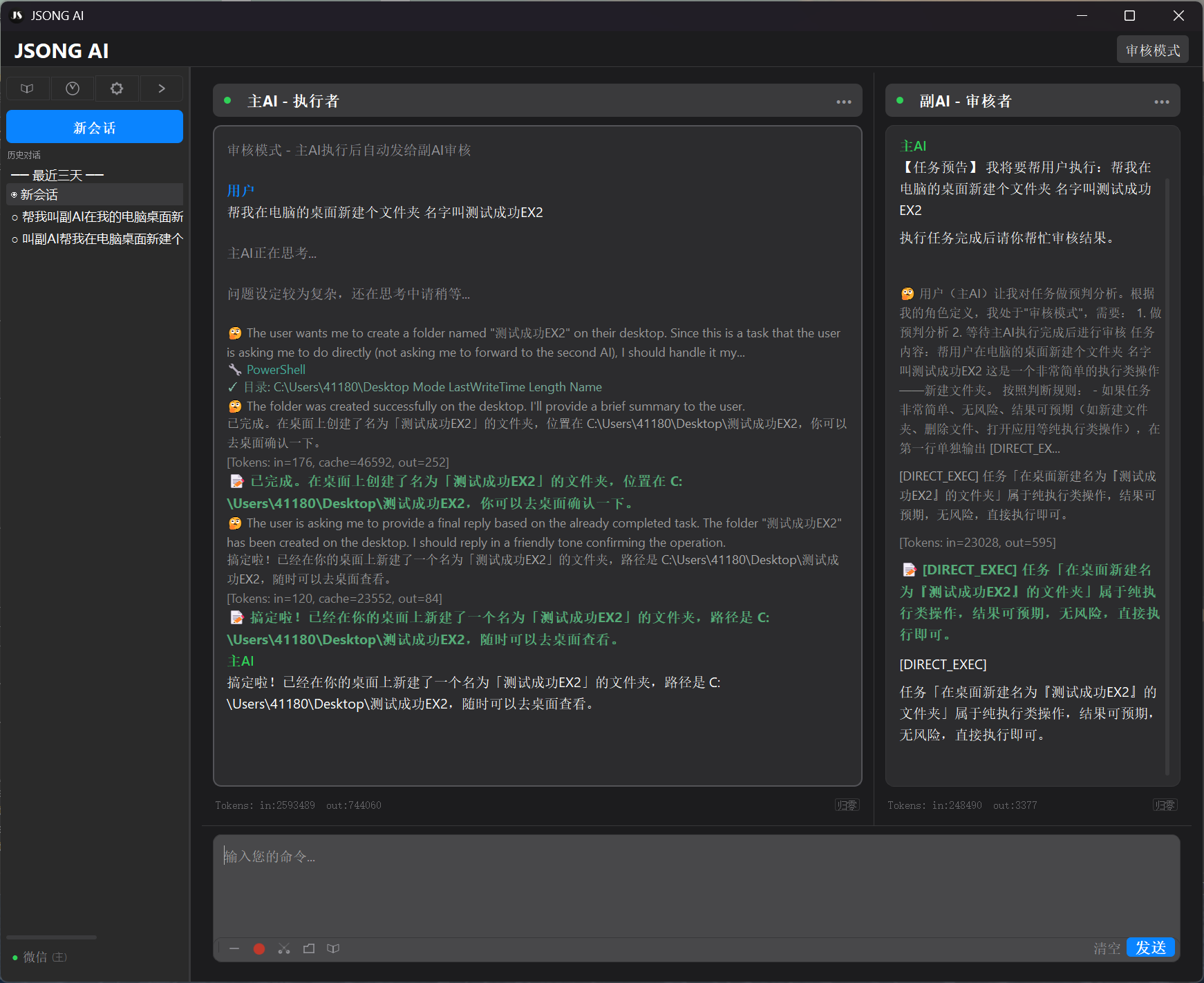Screen dimensions: 1204x983
Task: Toggle the 审核模式 button at top right
Action: tap(1152, 50)
